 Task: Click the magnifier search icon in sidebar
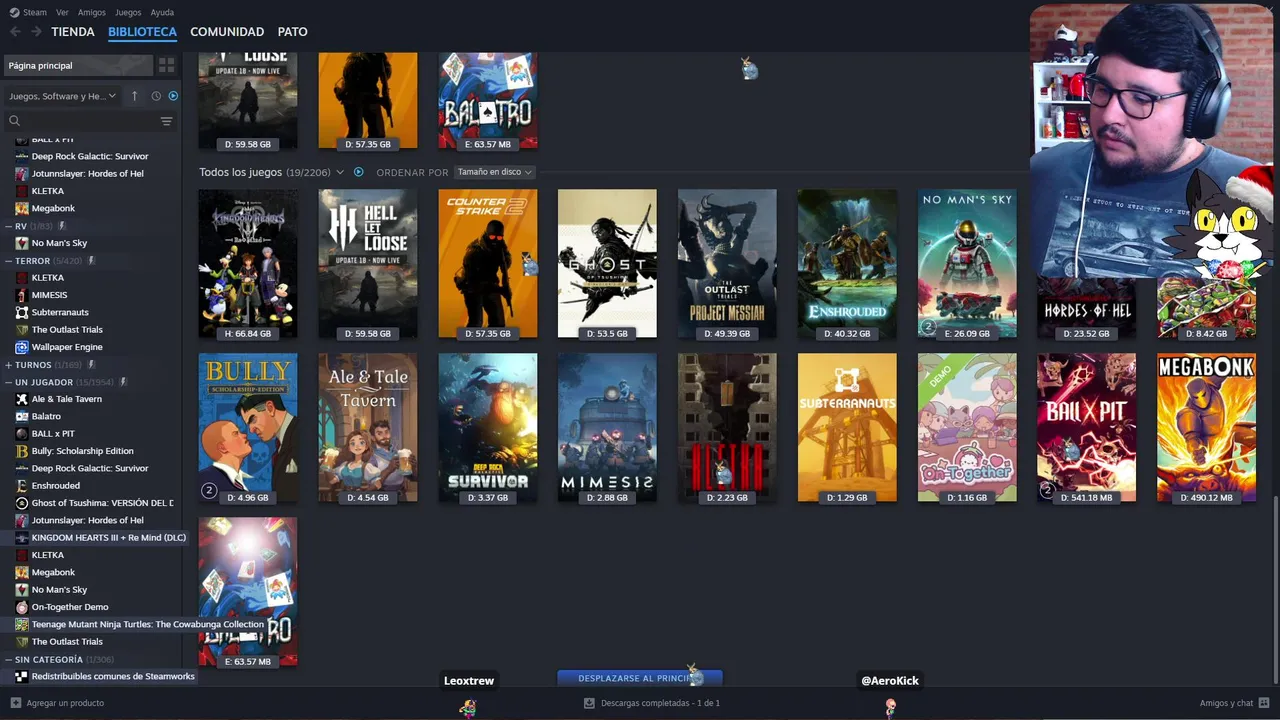coord(14,121)
